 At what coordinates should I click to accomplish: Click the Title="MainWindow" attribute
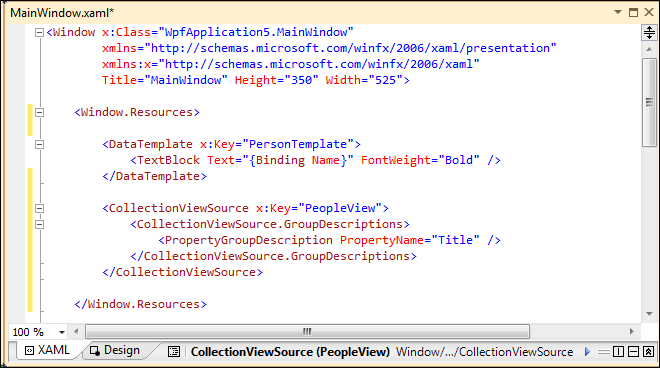point(165,80)
